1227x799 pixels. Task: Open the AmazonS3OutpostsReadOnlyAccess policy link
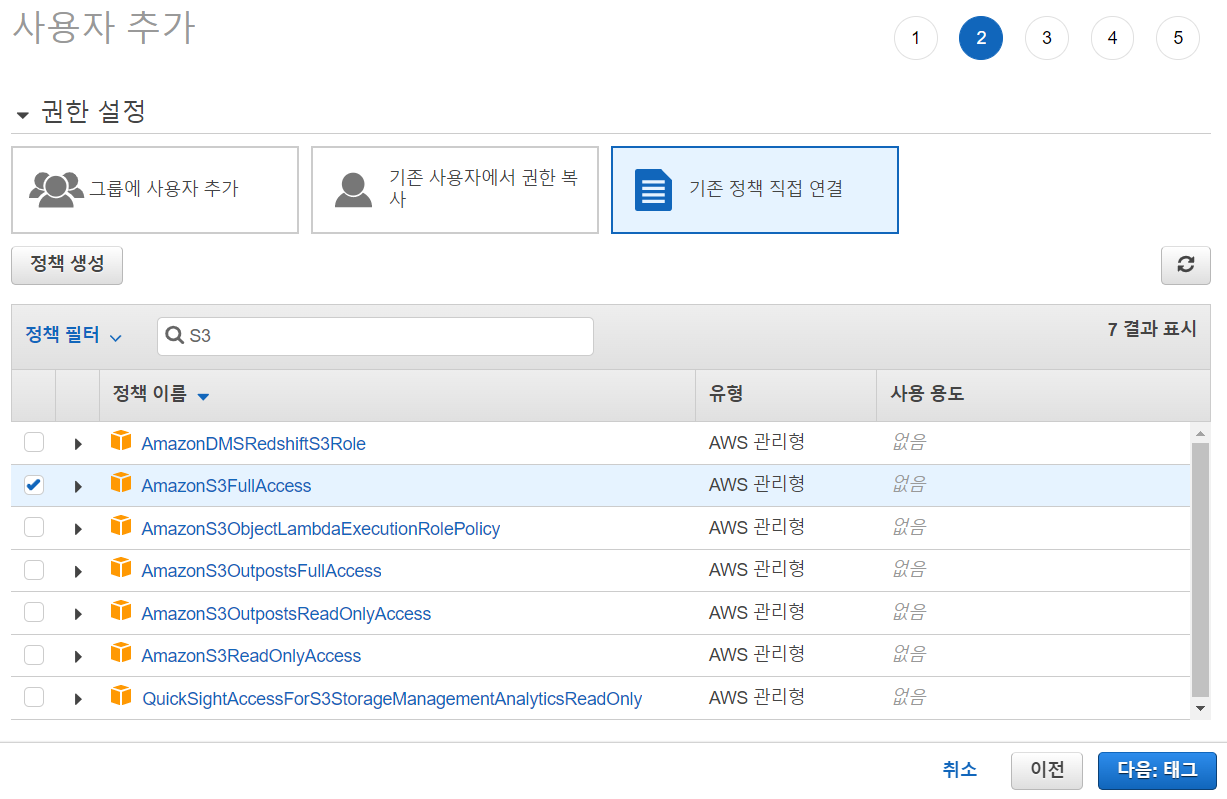point(286,614)
